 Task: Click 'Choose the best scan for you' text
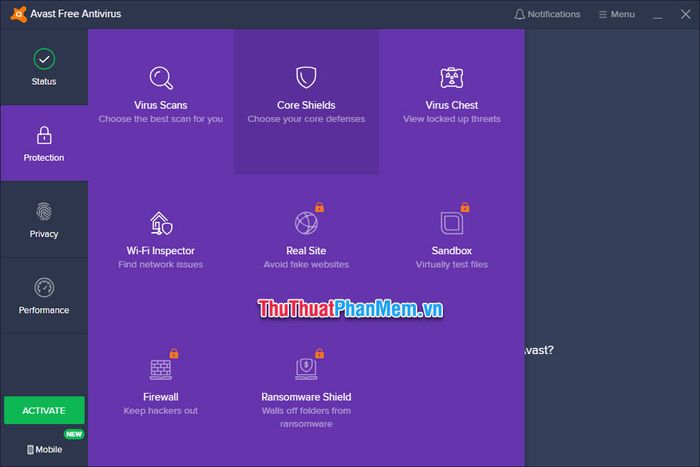[161, 119]
